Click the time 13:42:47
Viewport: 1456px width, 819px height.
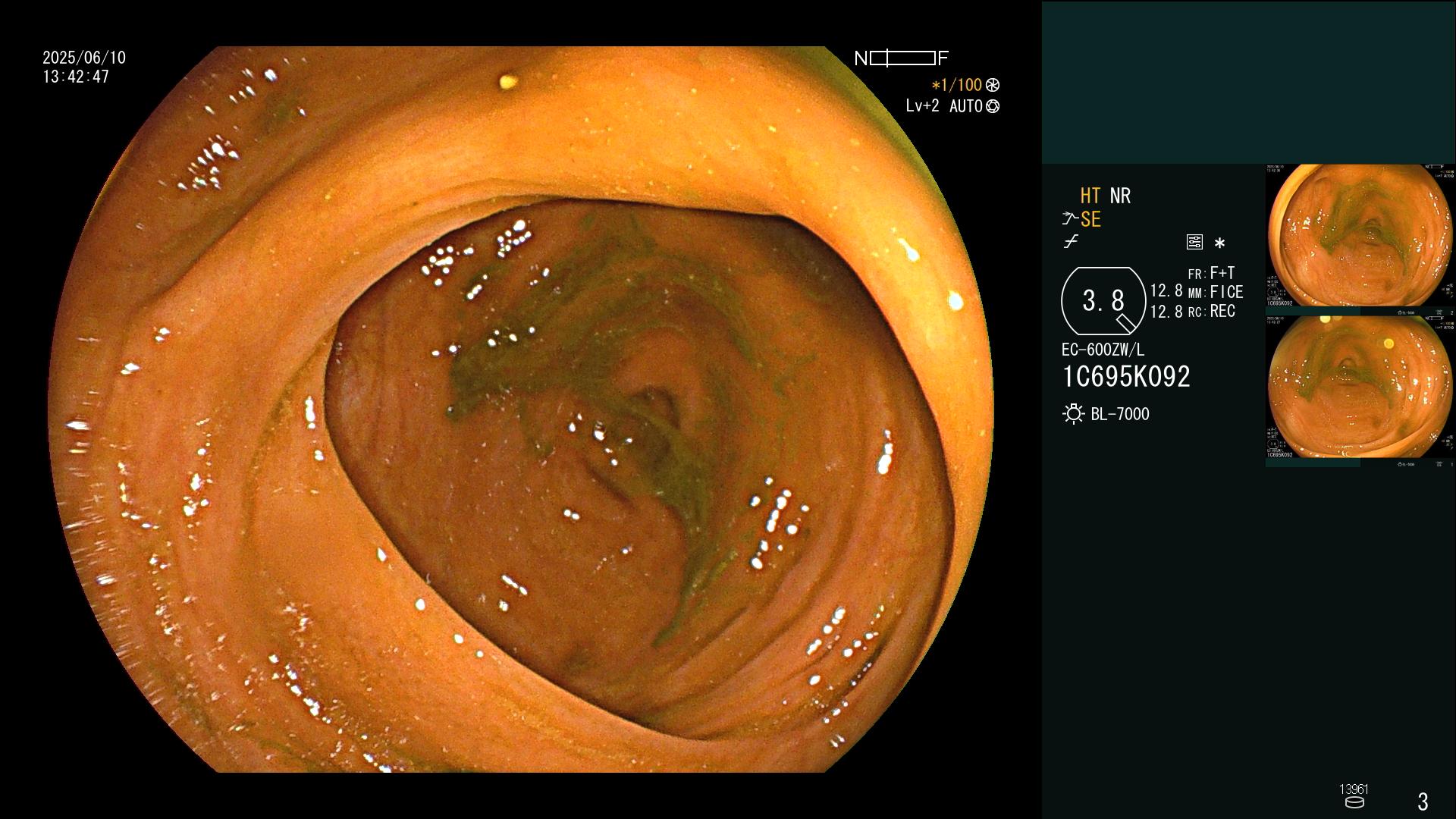click(76, 77)
